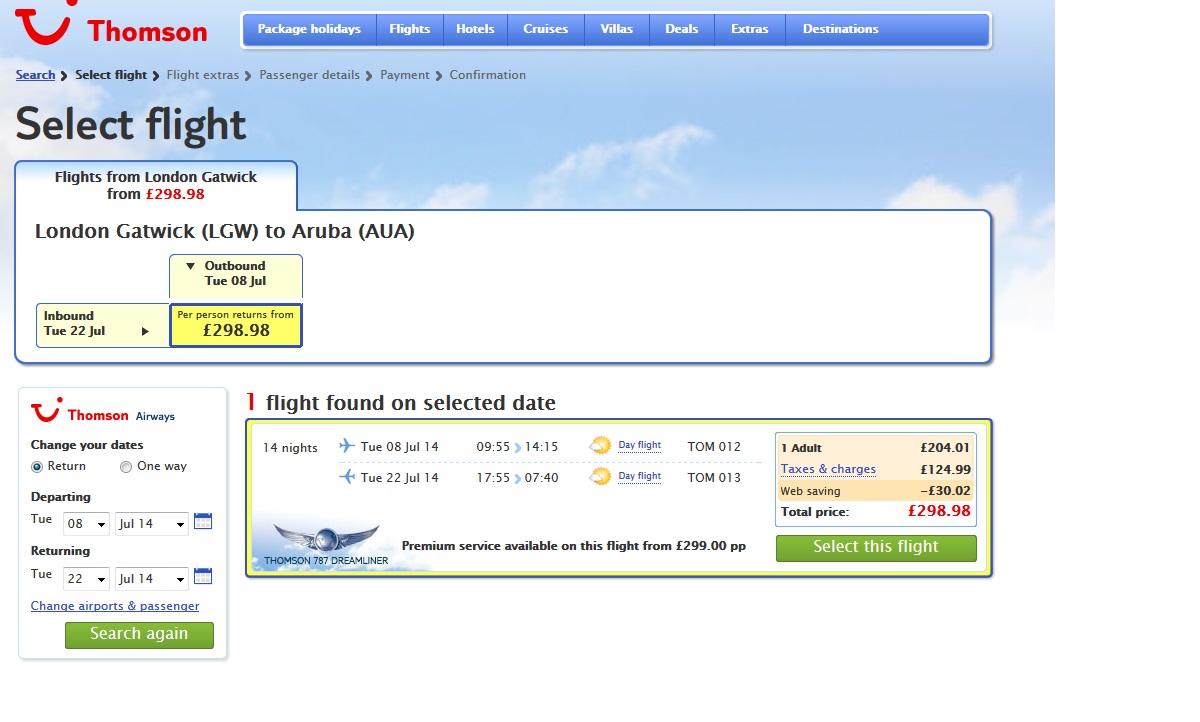Open the Package holidays menu
Image resolution: width=1200 pixels, height=722 pixels.
[309, 29]
